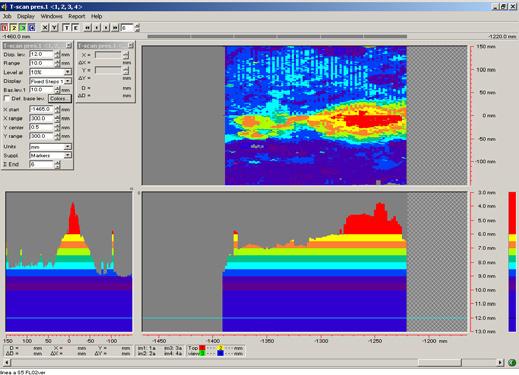The image size is (519, 375).
Task: Select the red image 1 toolbar icon
Action: pyautogui.click(x=5, y=28)
